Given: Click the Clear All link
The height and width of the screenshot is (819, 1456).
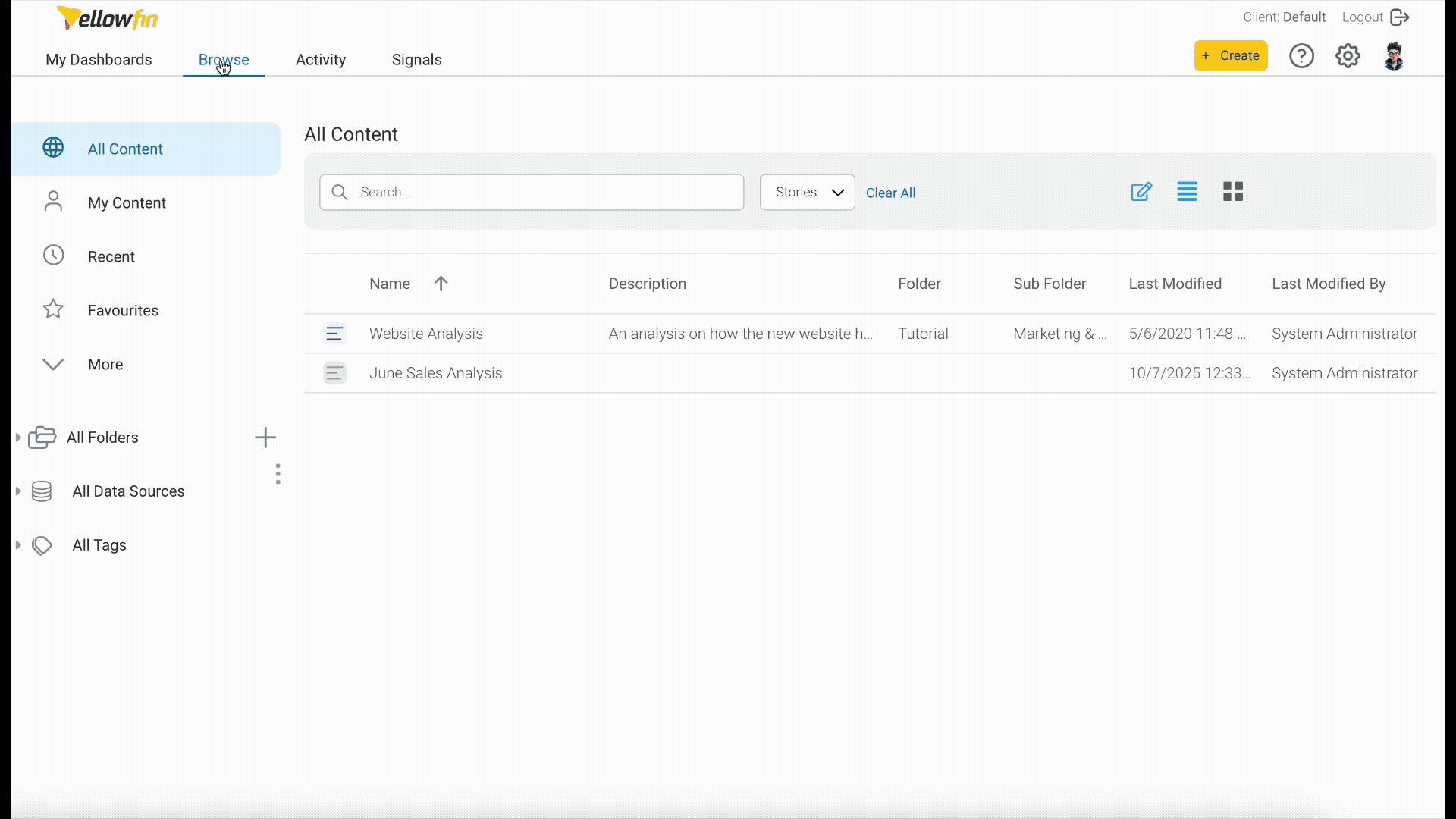Looking at the screenshot, I should point(890,193).
